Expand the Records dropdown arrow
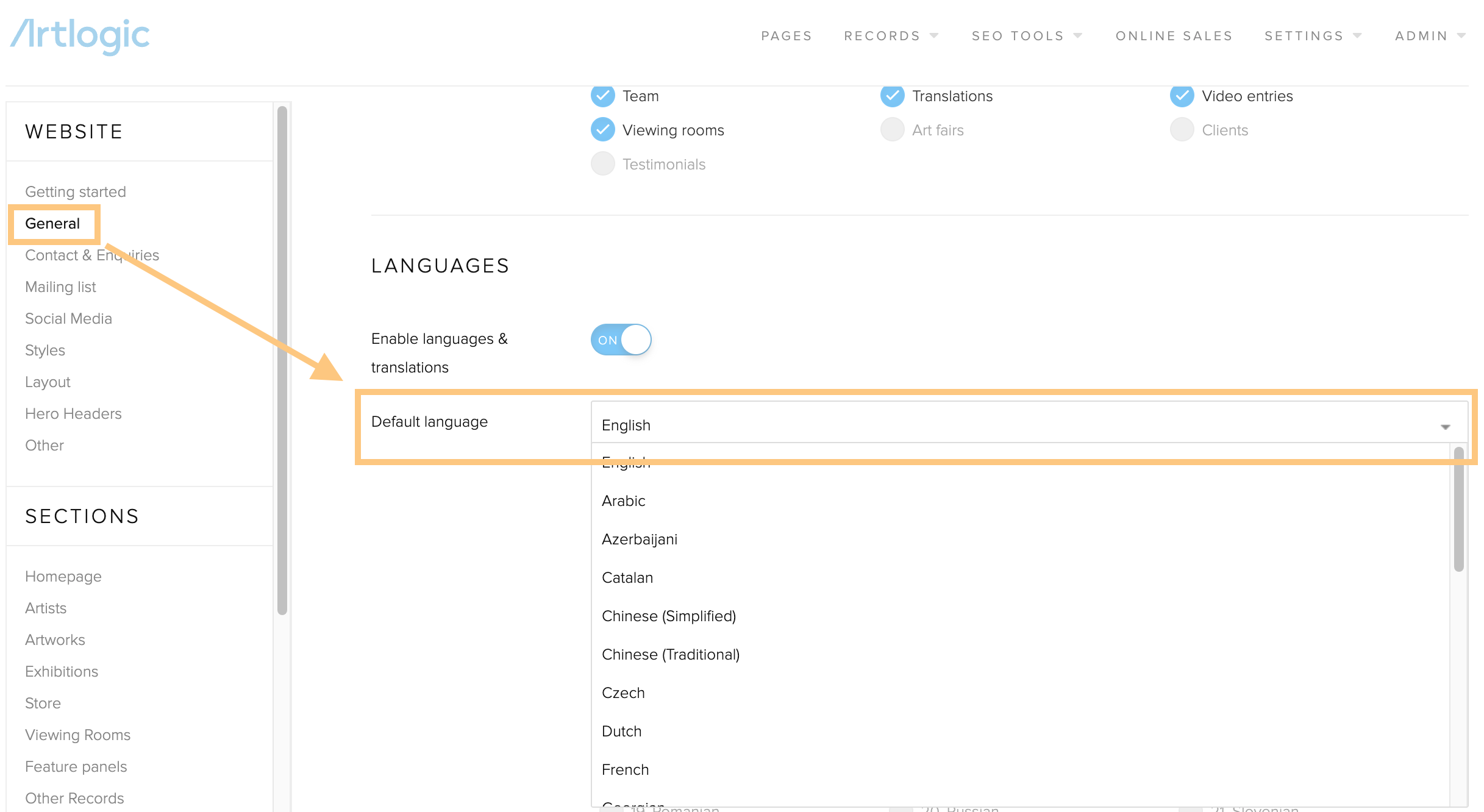The image size is (1484, 812). [934, 36]
